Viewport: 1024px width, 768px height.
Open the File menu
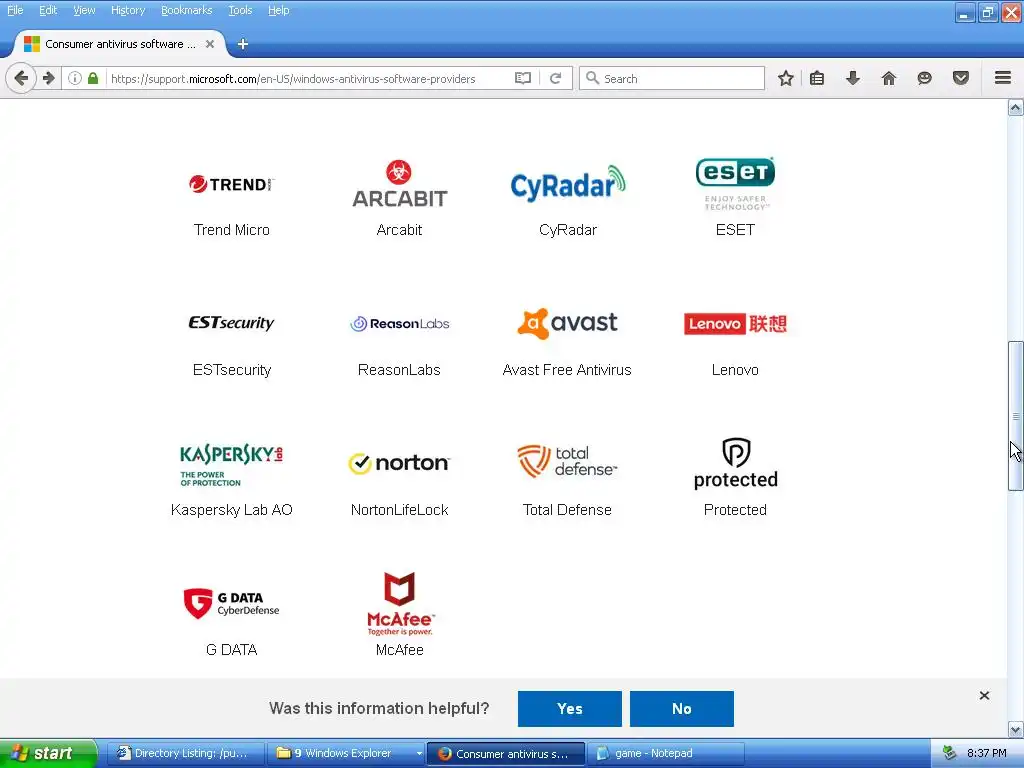tap(15, 10)
